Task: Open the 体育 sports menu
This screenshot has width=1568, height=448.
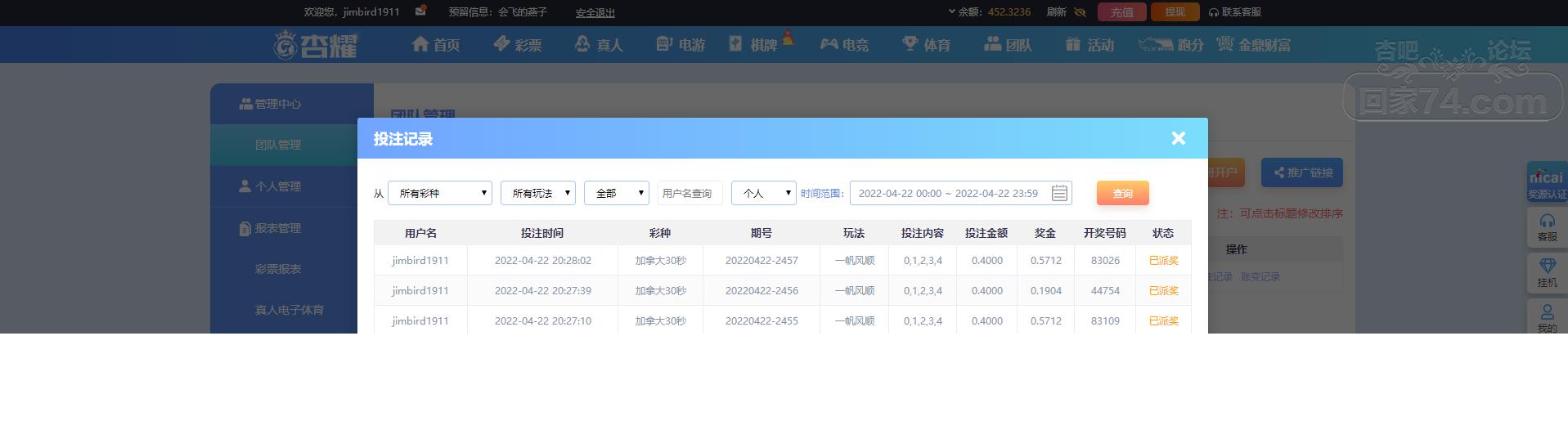Action: tap(927, 44)
